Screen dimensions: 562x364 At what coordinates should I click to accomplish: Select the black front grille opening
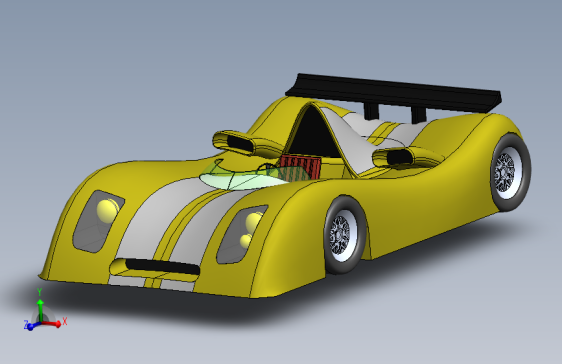(162, 267)
